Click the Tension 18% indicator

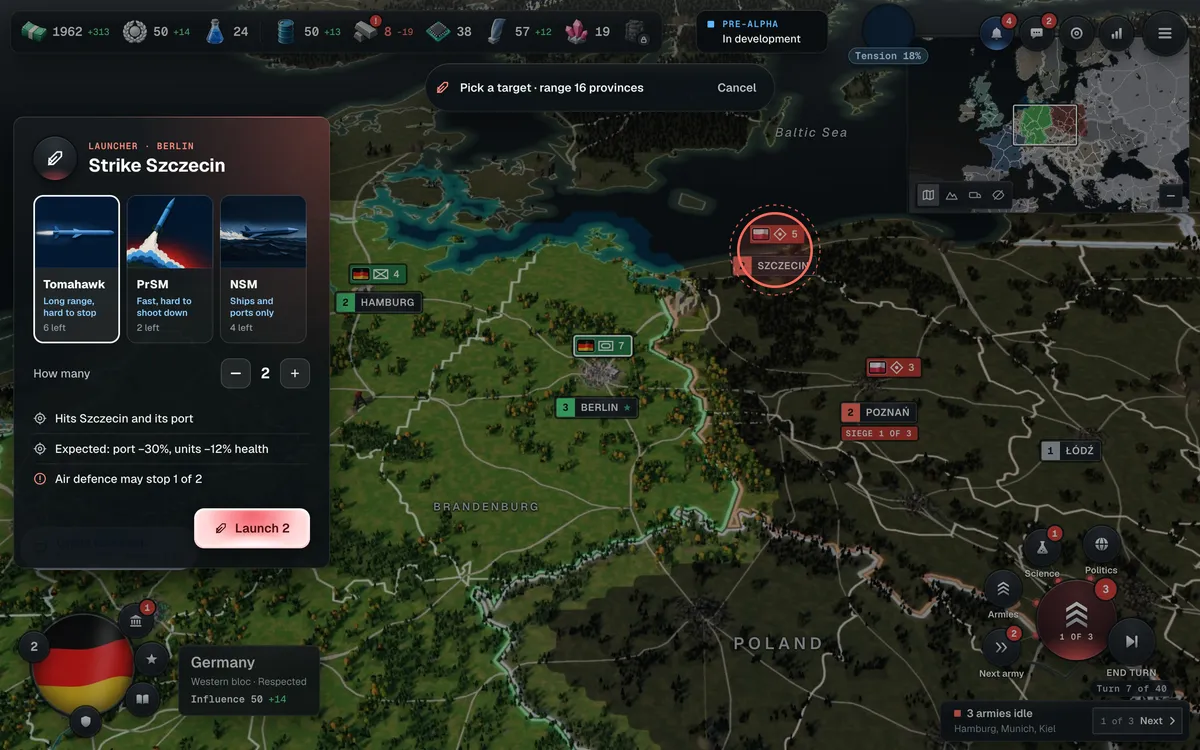(x=888, y=56)
